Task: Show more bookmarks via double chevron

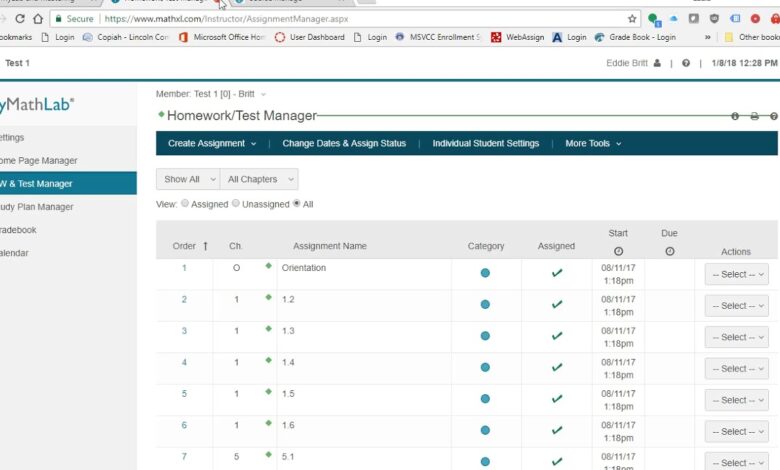Action: click(707, 37)
